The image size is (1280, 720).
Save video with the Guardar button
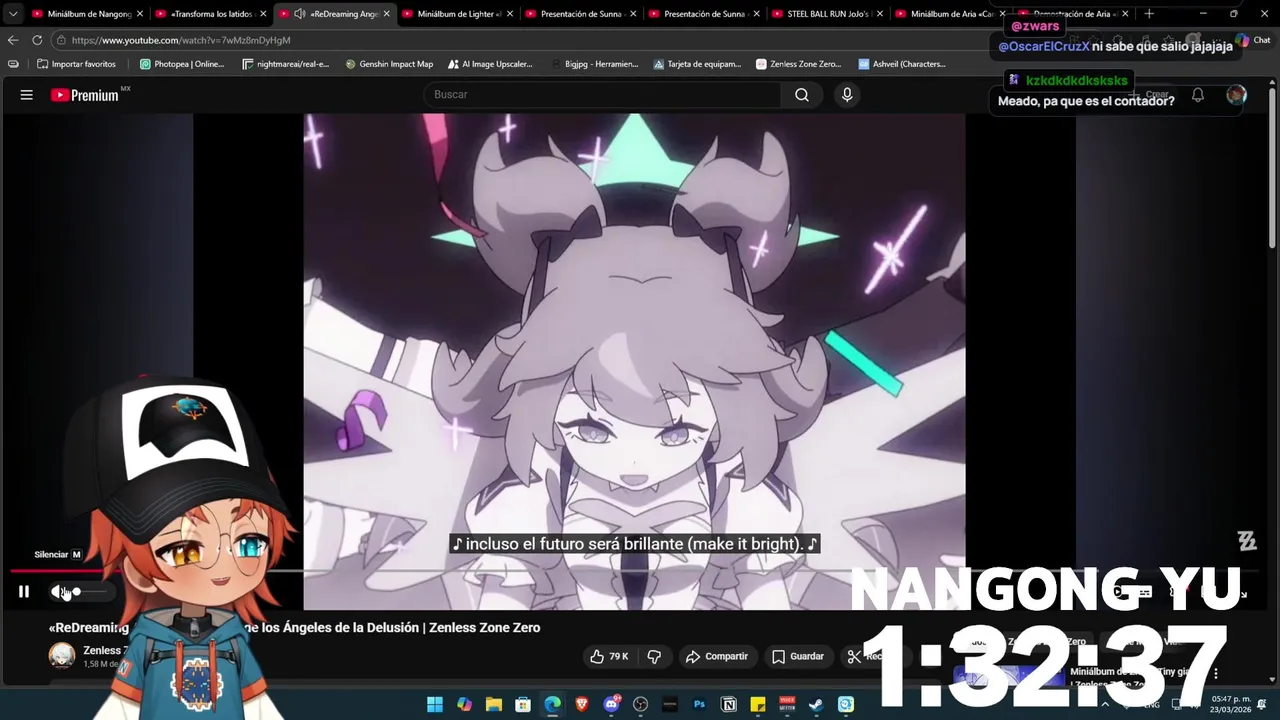point(798,656)
